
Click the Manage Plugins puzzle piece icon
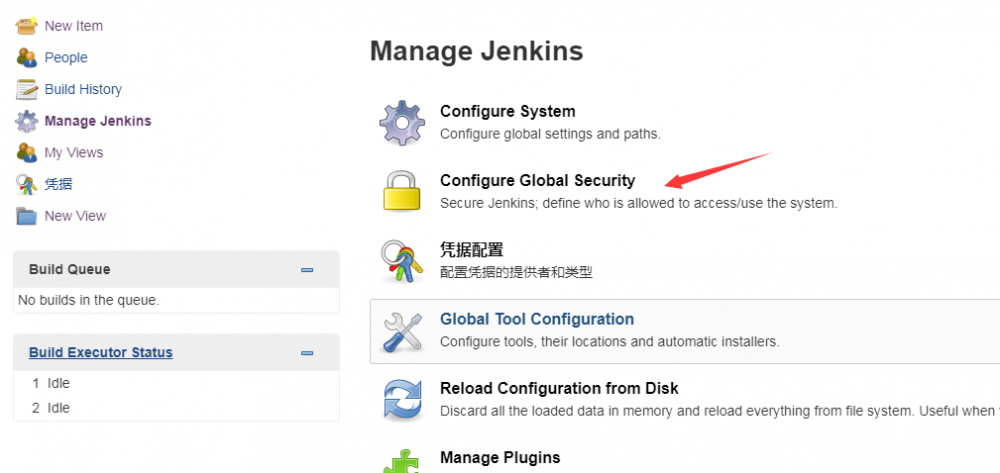coord(402,462)
